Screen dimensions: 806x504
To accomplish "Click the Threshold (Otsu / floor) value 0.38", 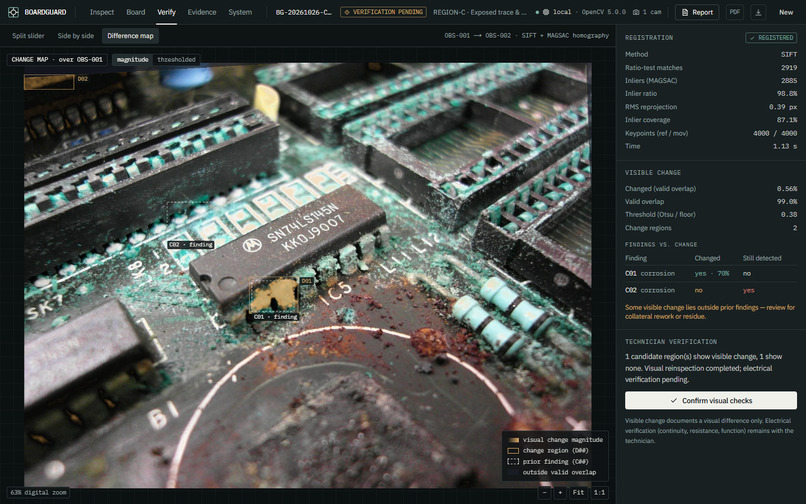I will 789,214.
